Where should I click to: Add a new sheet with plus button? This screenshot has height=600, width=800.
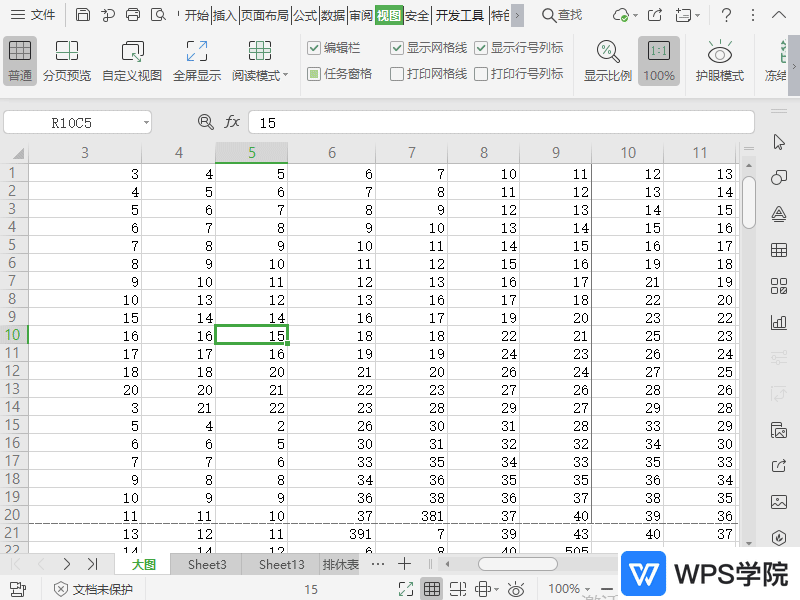(405, 564)
